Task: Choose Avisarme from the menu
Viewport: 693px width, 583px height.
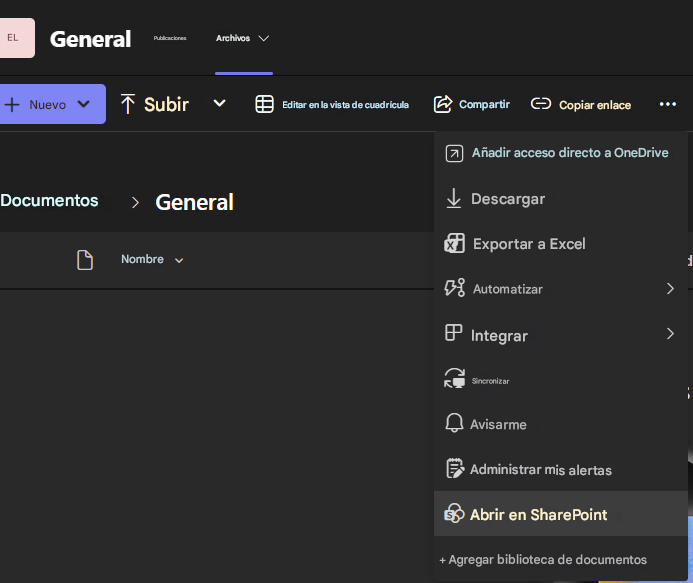Action: (560, 424)
